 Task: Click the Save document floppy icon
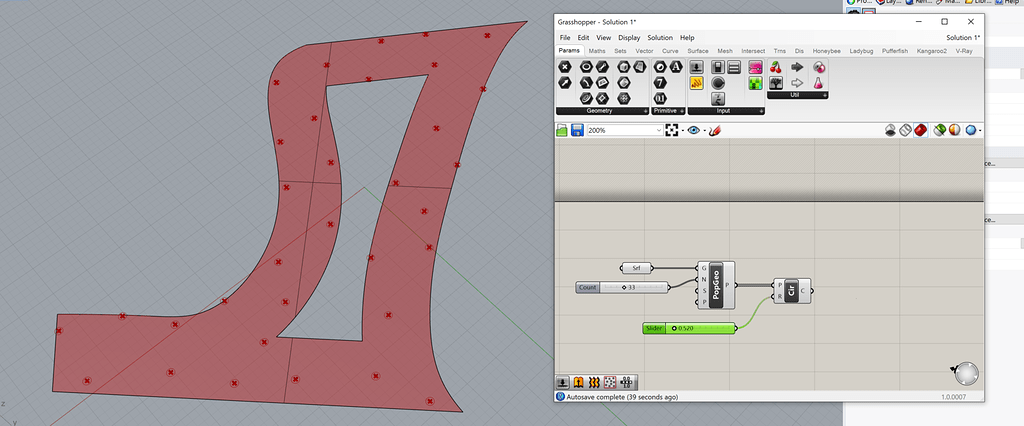click(577, 130)
